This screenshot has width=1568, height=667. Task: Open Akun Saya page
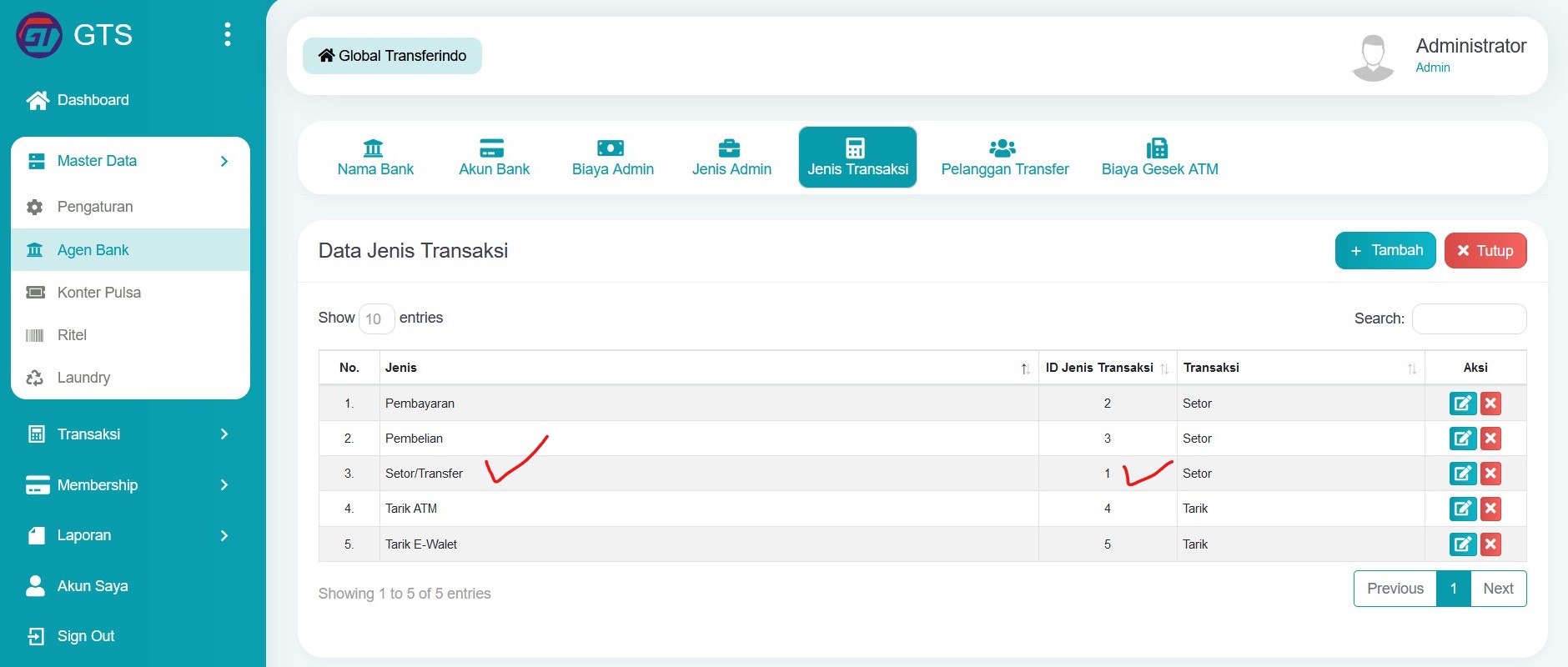[78, 586]
